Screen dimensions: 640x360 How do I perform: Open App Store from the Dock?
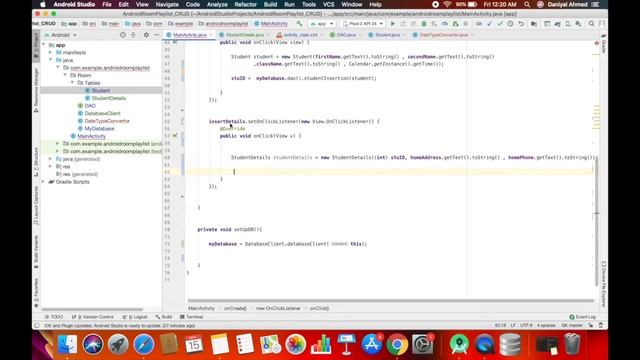[371, 344]
